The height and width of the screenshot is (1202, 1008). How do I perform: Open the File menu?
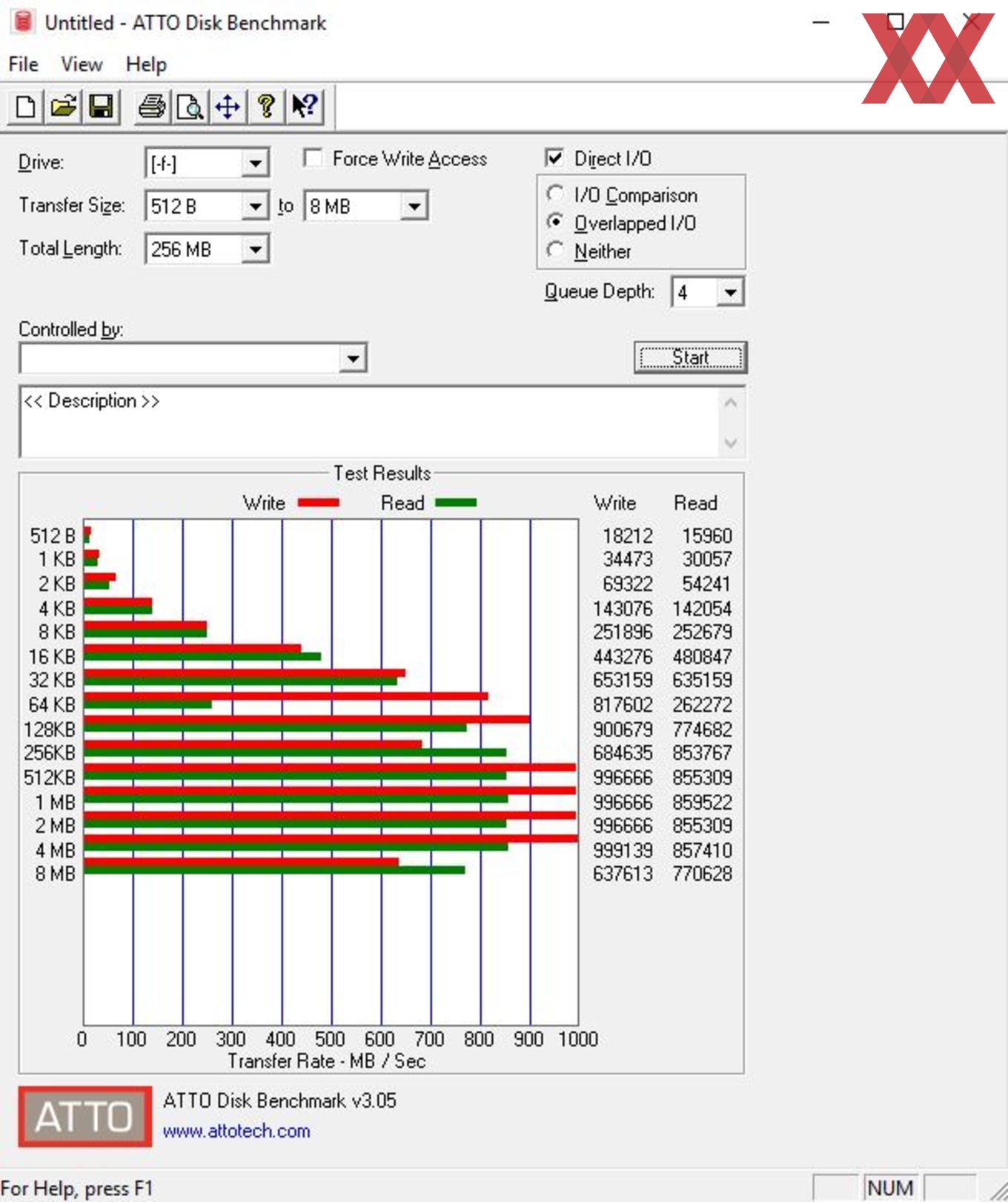[x=23, y=65]
